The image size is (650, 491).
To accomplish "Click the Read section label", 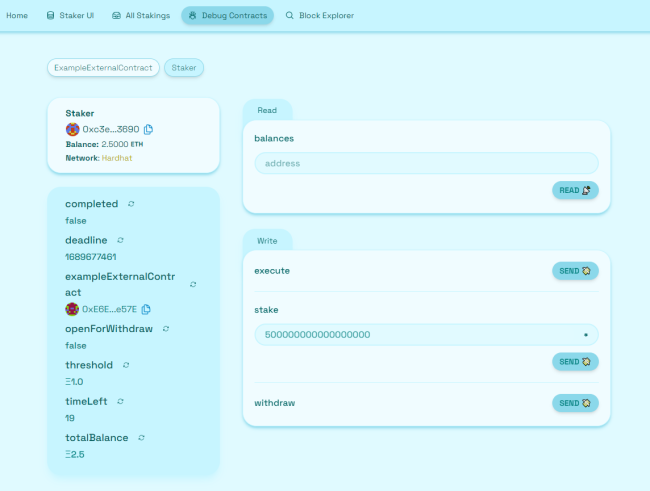I will [267, 110].
